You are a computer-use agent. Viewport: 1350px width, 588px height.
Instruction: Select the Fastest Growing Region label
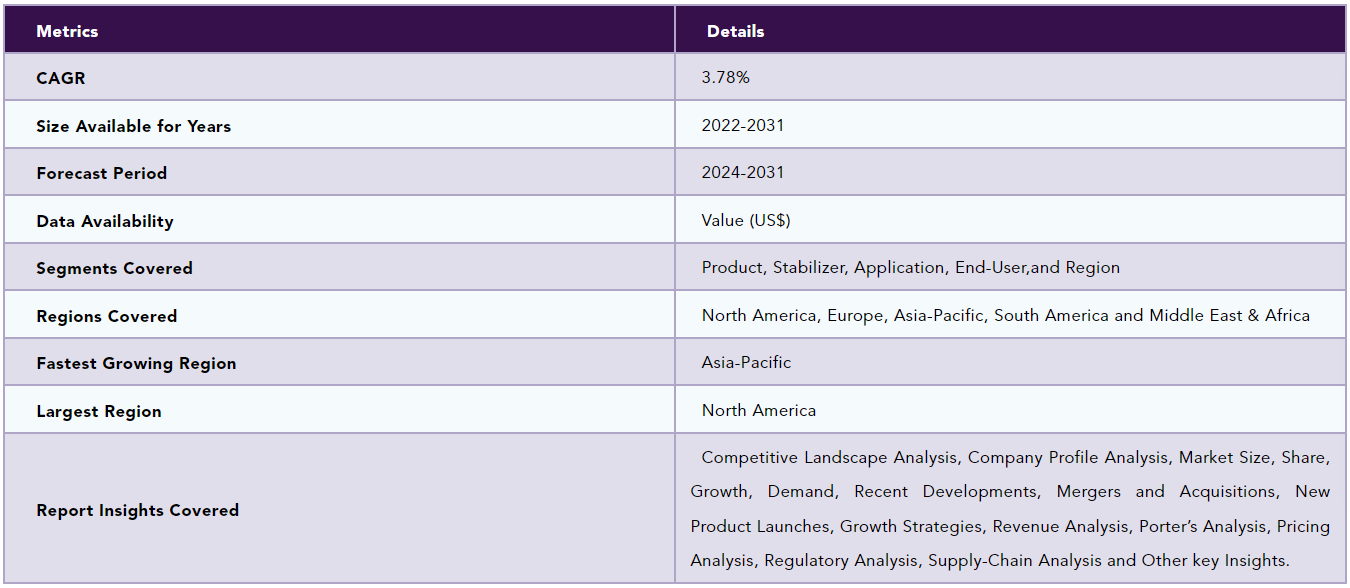pyautogui.click(x=136, y=363)
